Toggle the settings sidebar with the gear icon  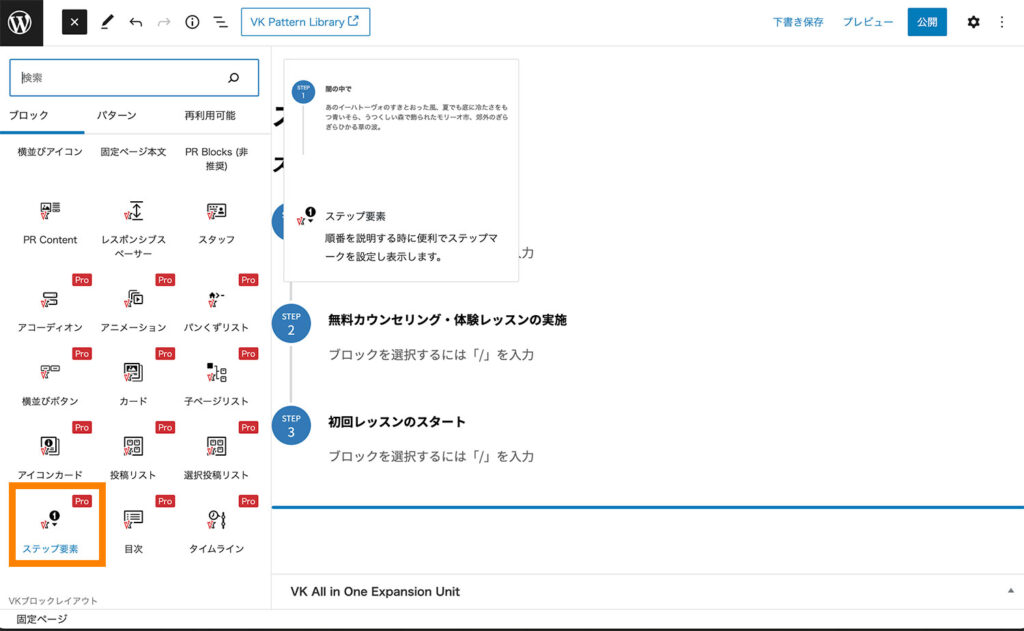pos(973,21)
